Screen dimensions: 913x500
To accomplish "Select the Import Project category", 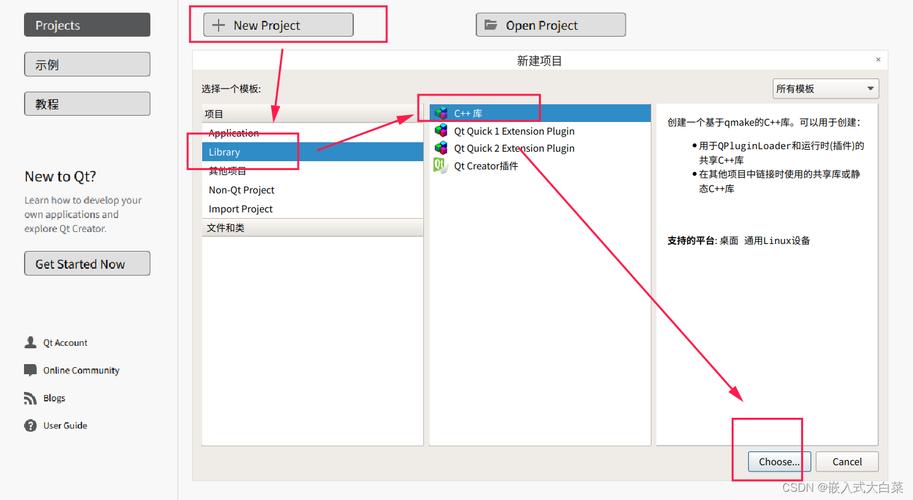I will click(312, 209).
